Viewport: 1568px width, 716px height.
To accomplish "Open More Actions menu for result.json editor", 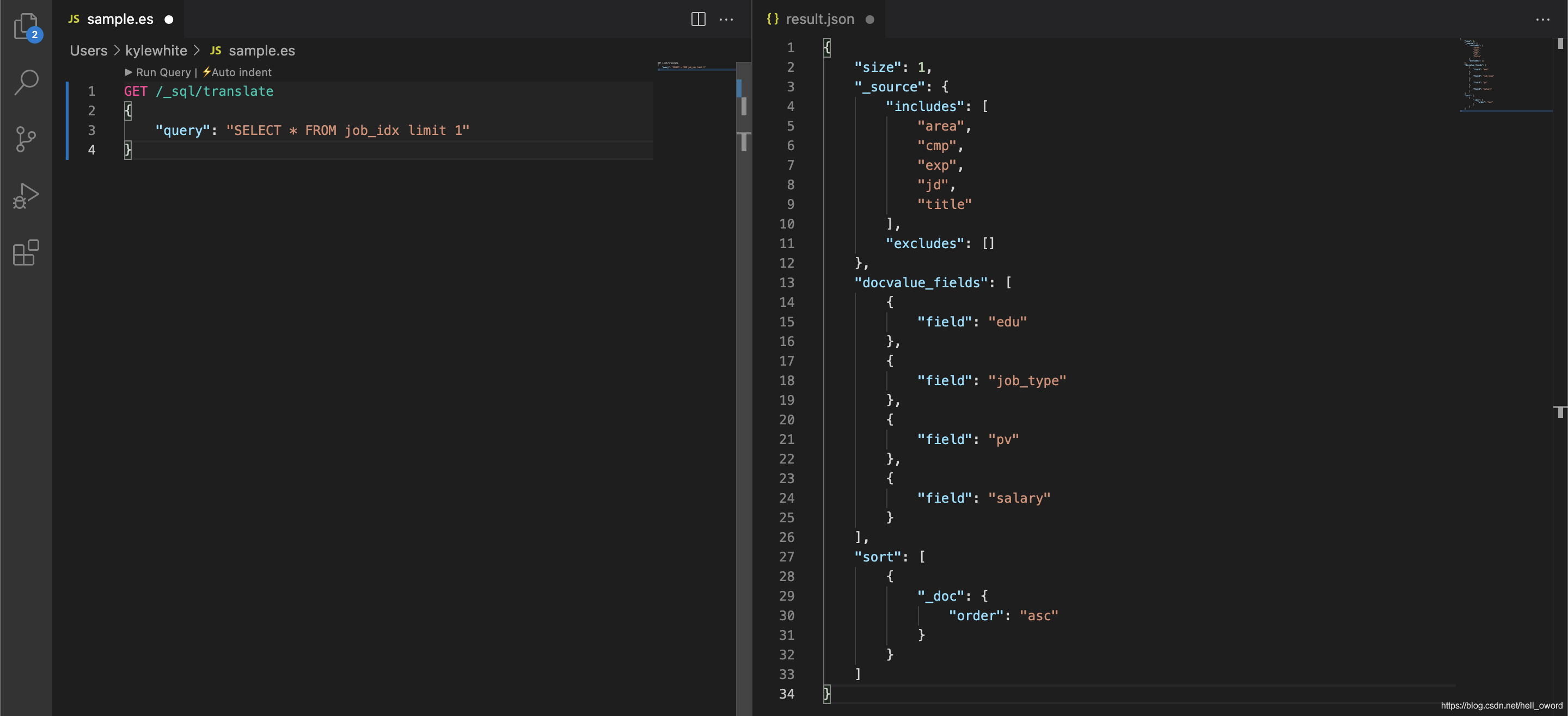I will 1542,20.
